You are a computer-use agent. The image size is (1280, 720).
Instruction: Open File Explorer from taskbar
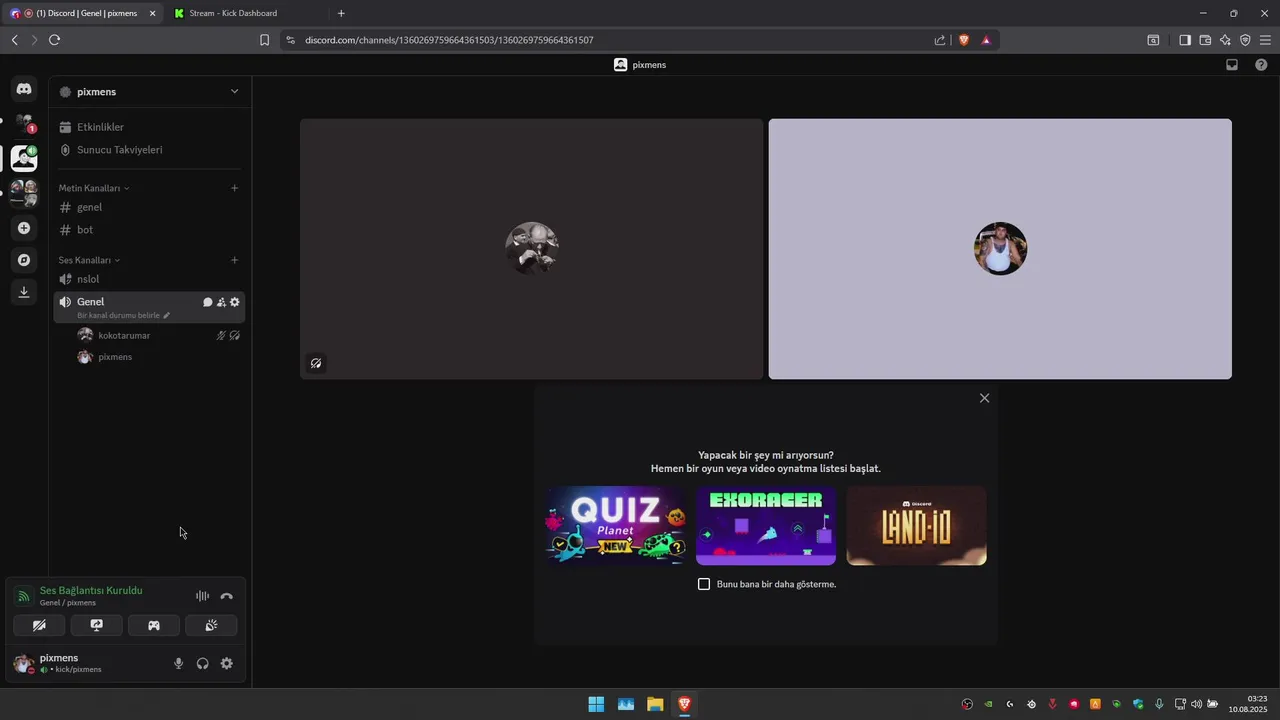click(655, 704)
